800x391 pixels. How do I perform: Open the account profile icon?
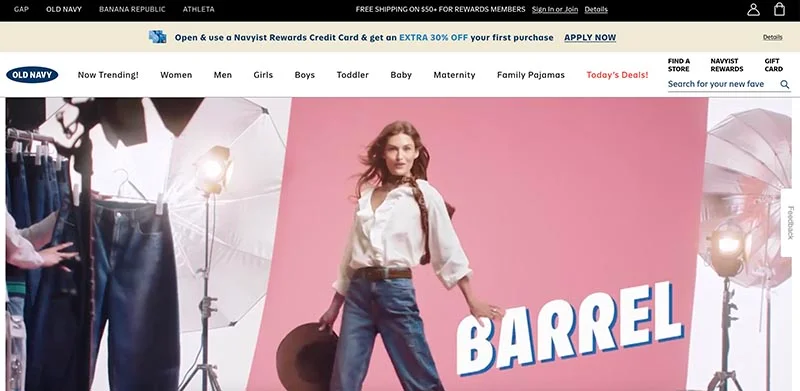click(x=753, y=10)
